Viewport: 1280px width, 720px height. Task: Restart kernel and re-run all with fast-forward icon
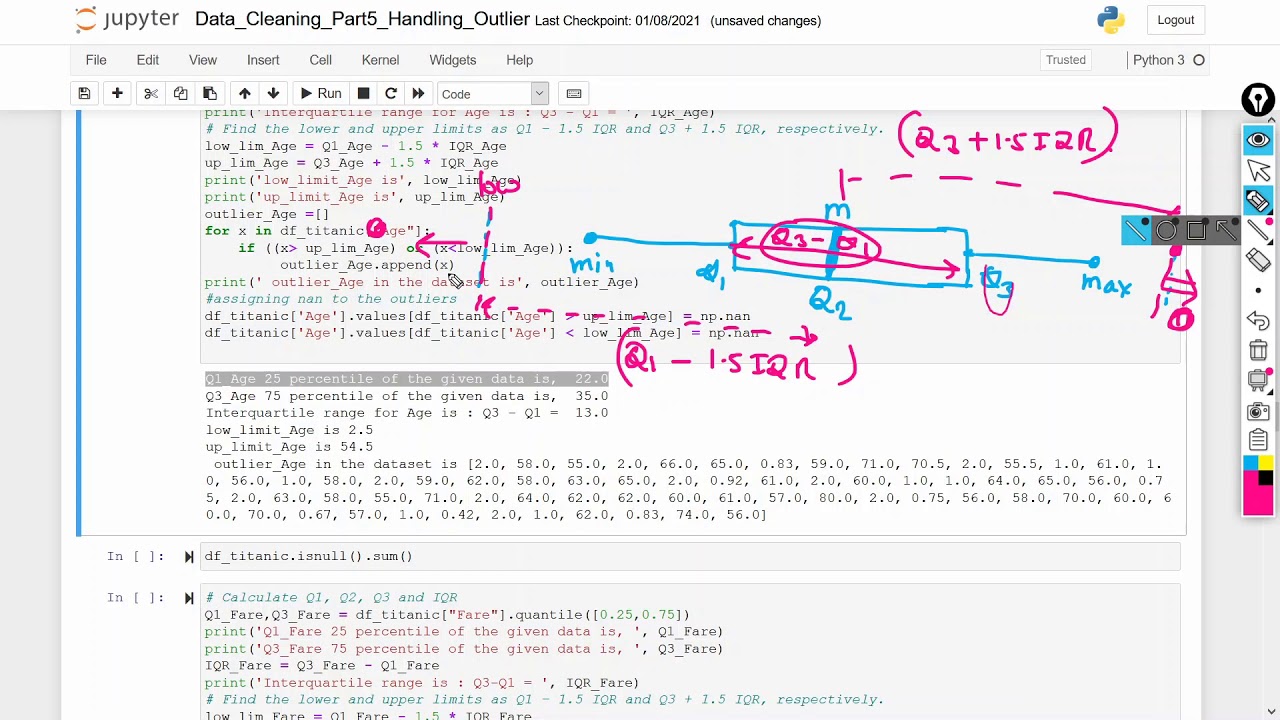pyautogui.click(x=418, y=94)
